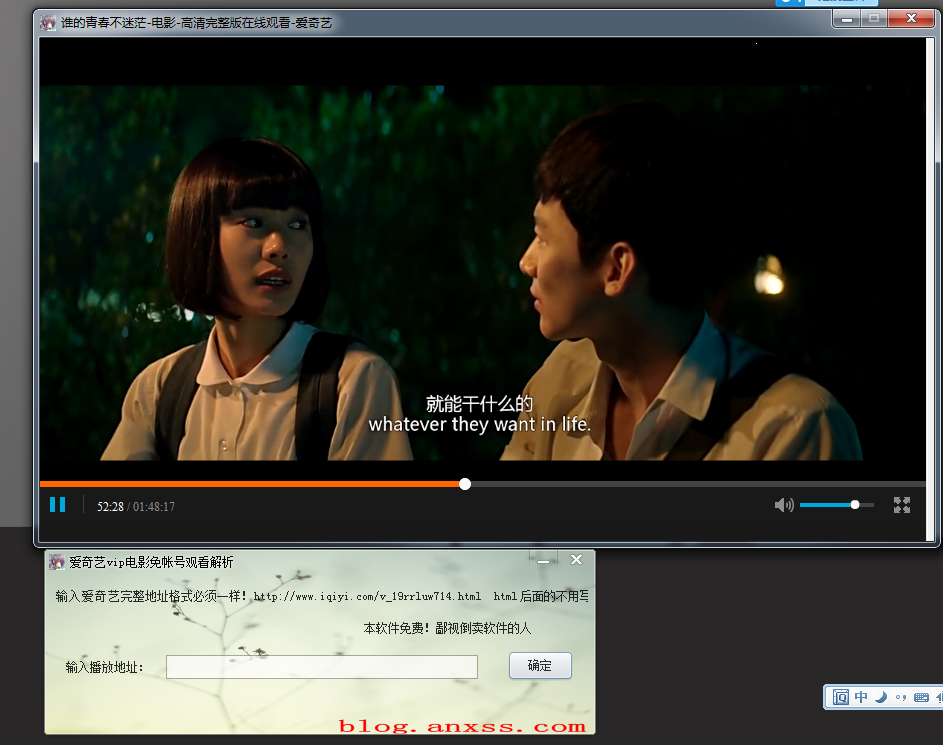943x745 pixels.
Task: Click the 输入播放地址 label
Action: (104, 667)
